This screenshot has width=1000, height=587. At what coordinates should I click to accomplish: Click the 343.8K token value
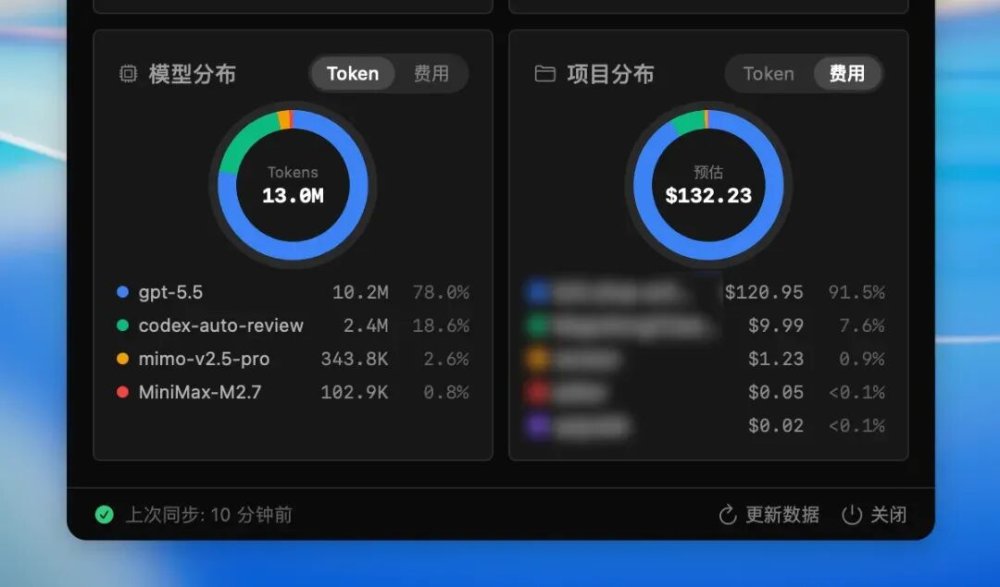355,359
